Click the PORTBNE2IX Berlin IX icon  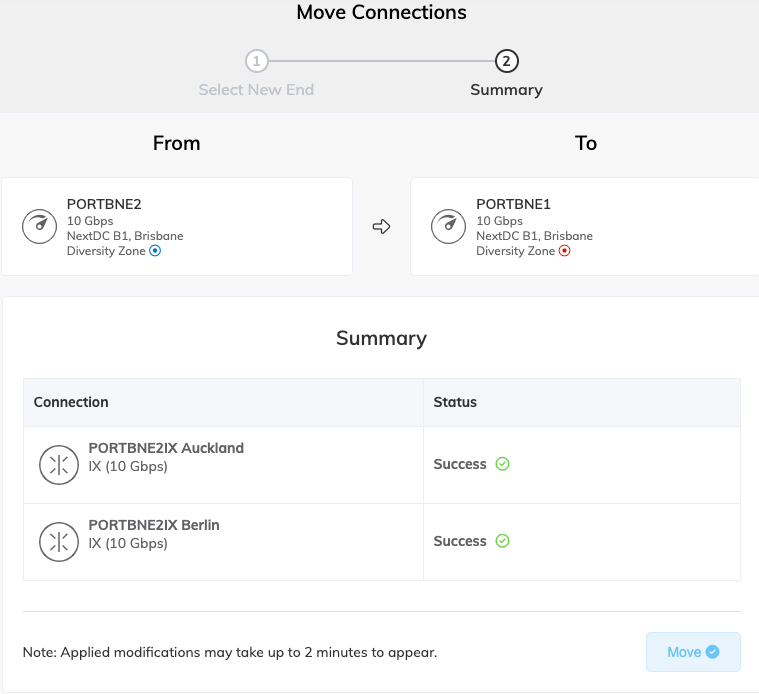click(56, 542)
